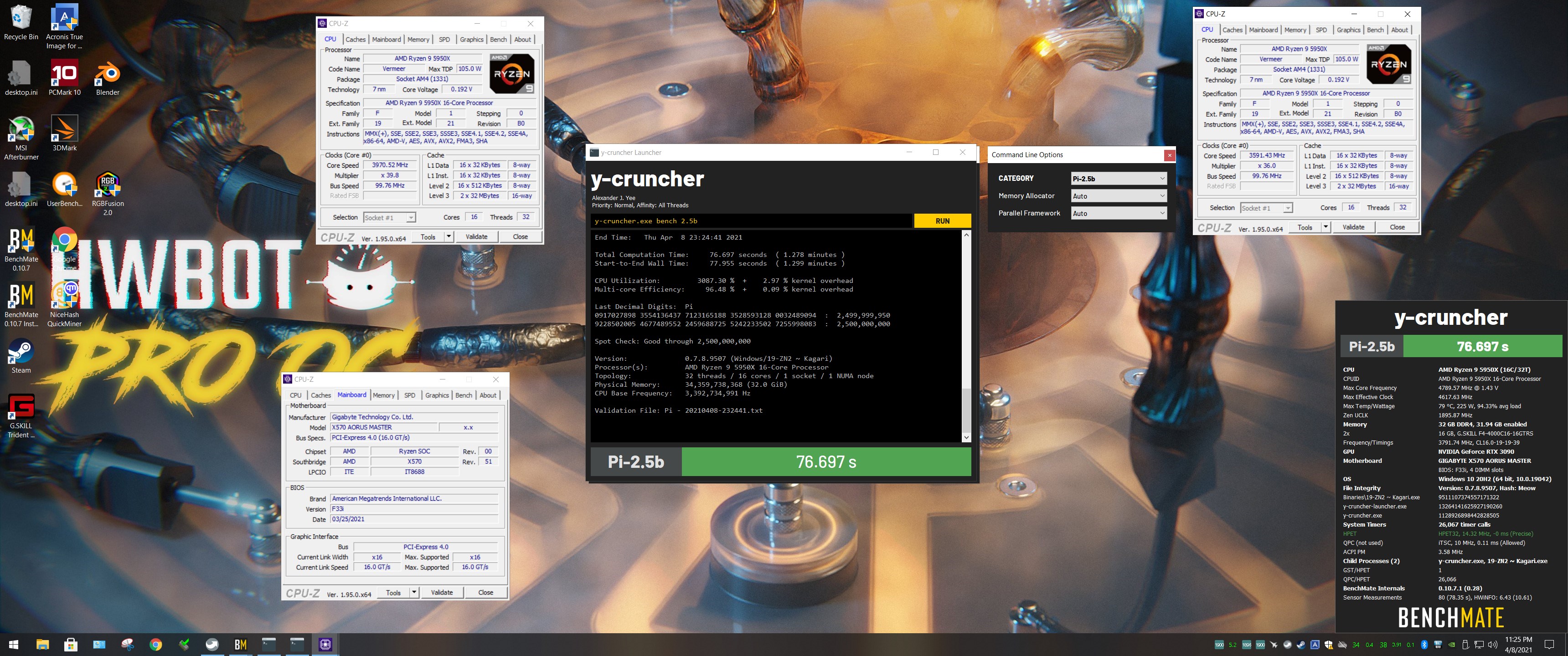Screen dimensions: 1568x656
Task: Open Socket #1 selection in top-left CPU-Z
Action: (390, 217)
